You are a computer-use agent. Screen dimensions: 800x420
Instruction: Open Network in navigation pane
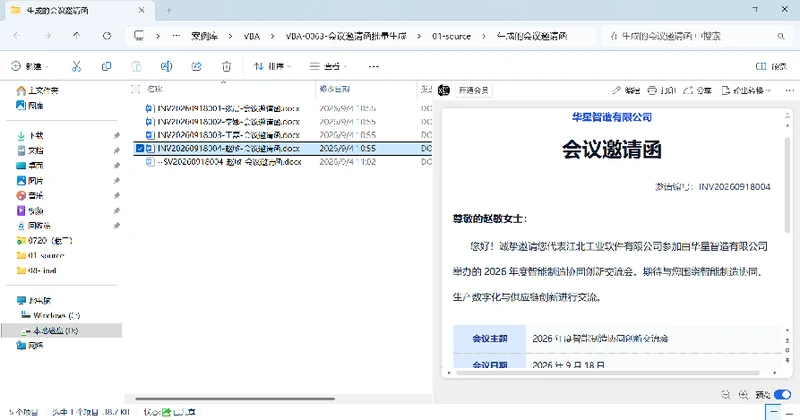point(30,345)
